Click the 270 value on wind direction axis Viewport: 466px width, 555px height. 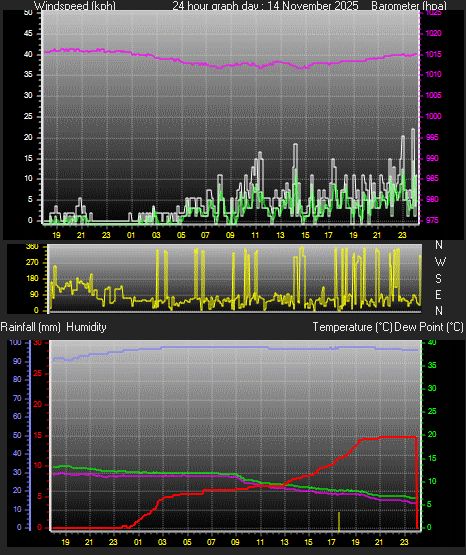[32, 262]
